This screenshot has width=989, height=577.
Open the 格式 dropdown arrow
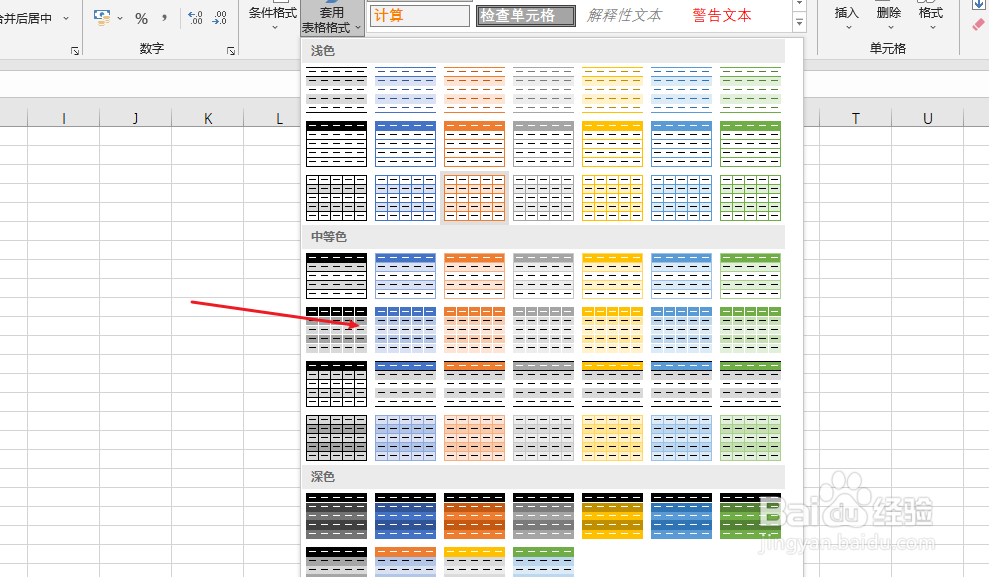930,27
